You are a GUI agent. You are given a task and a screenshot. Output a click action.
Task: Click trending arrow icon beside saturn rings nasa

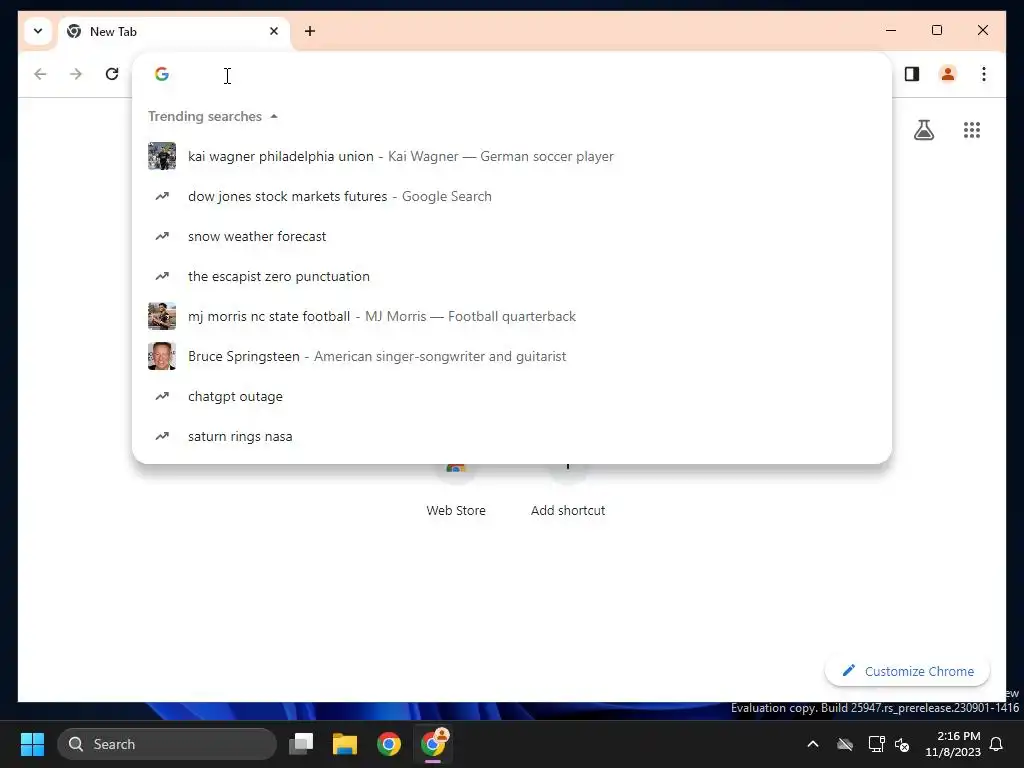(x=162, y=436)
